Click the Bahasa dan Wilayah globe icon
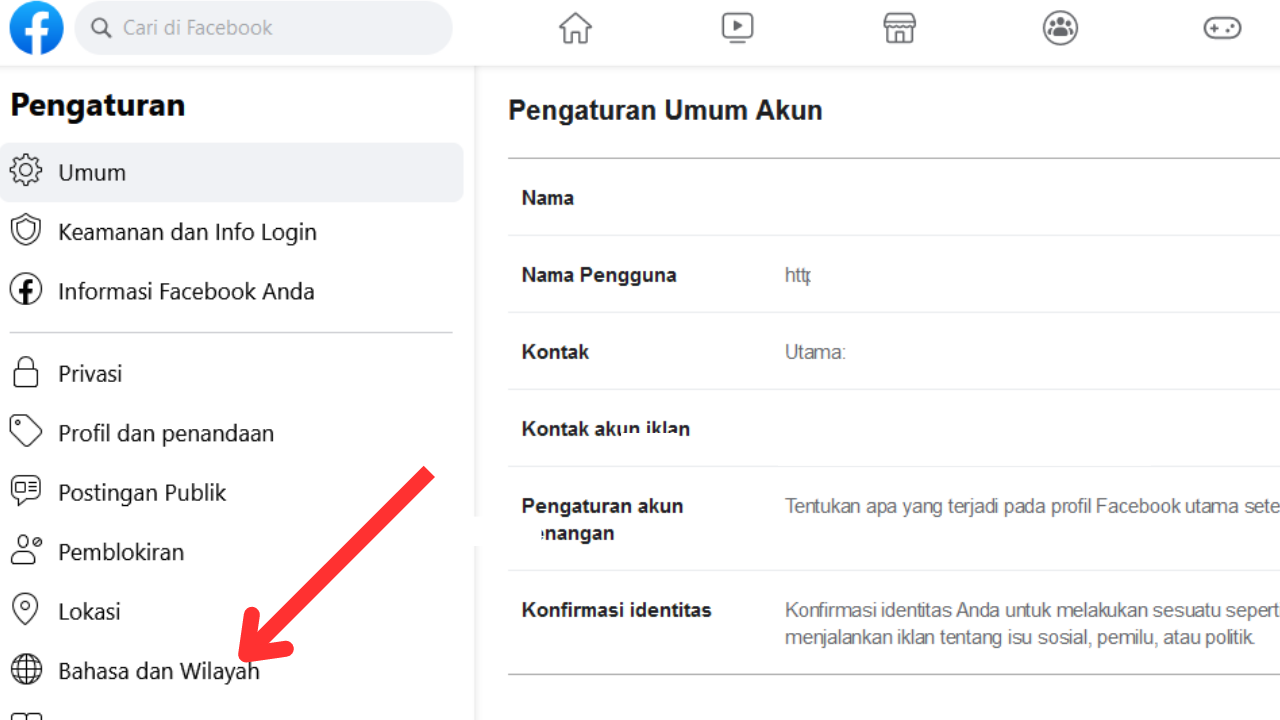 [x=26, y=670]
